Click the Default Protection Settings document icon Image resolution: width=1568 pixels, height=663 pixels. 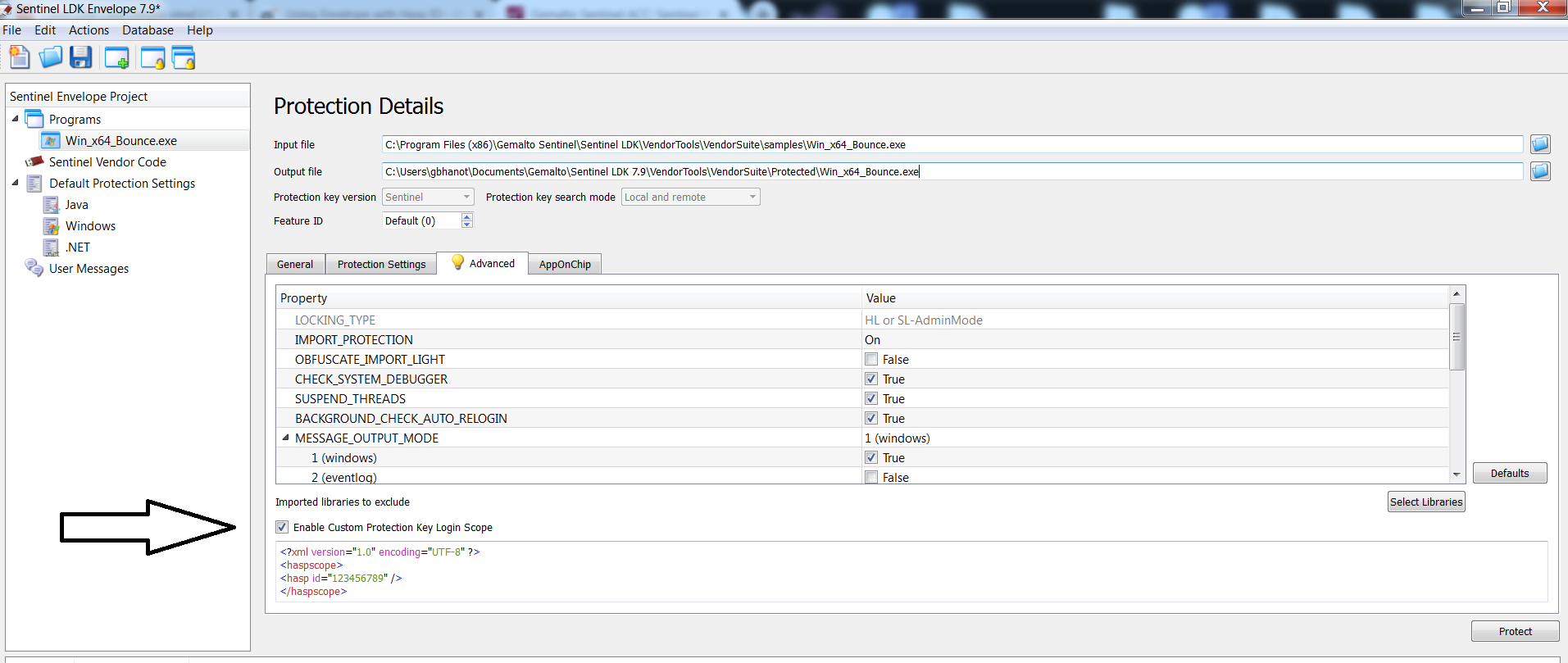coord(34,184)
